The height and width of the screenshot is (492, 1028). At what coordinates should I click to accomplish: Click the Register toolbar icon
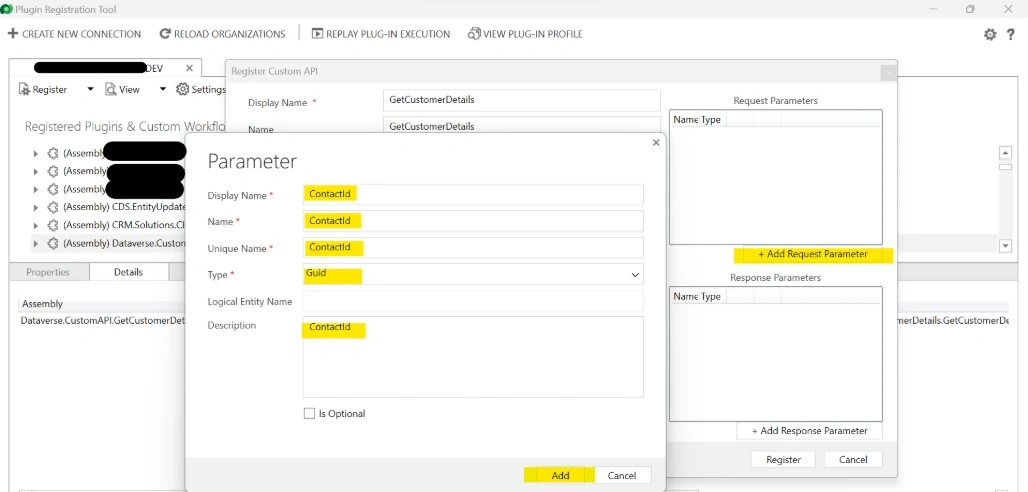coord(24,89)
